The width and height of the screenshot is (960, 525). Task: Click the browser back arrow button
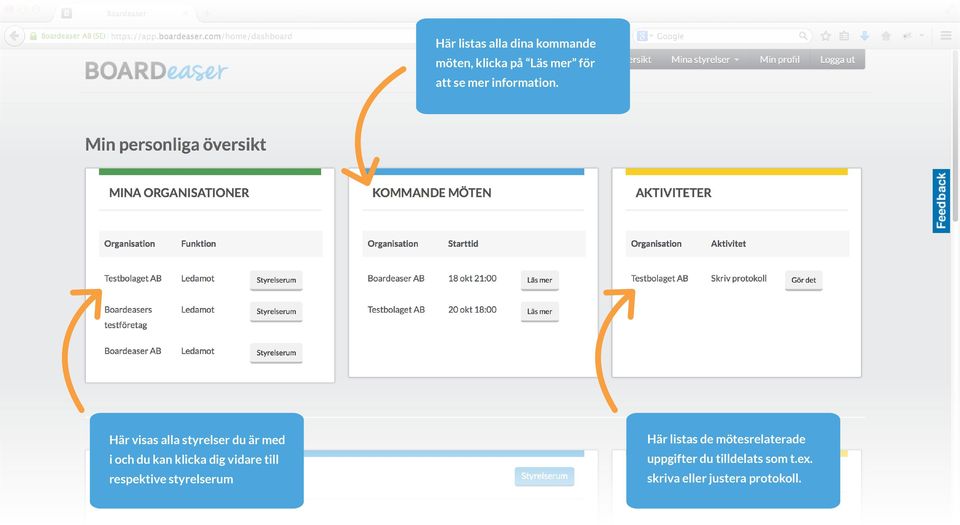15,36
